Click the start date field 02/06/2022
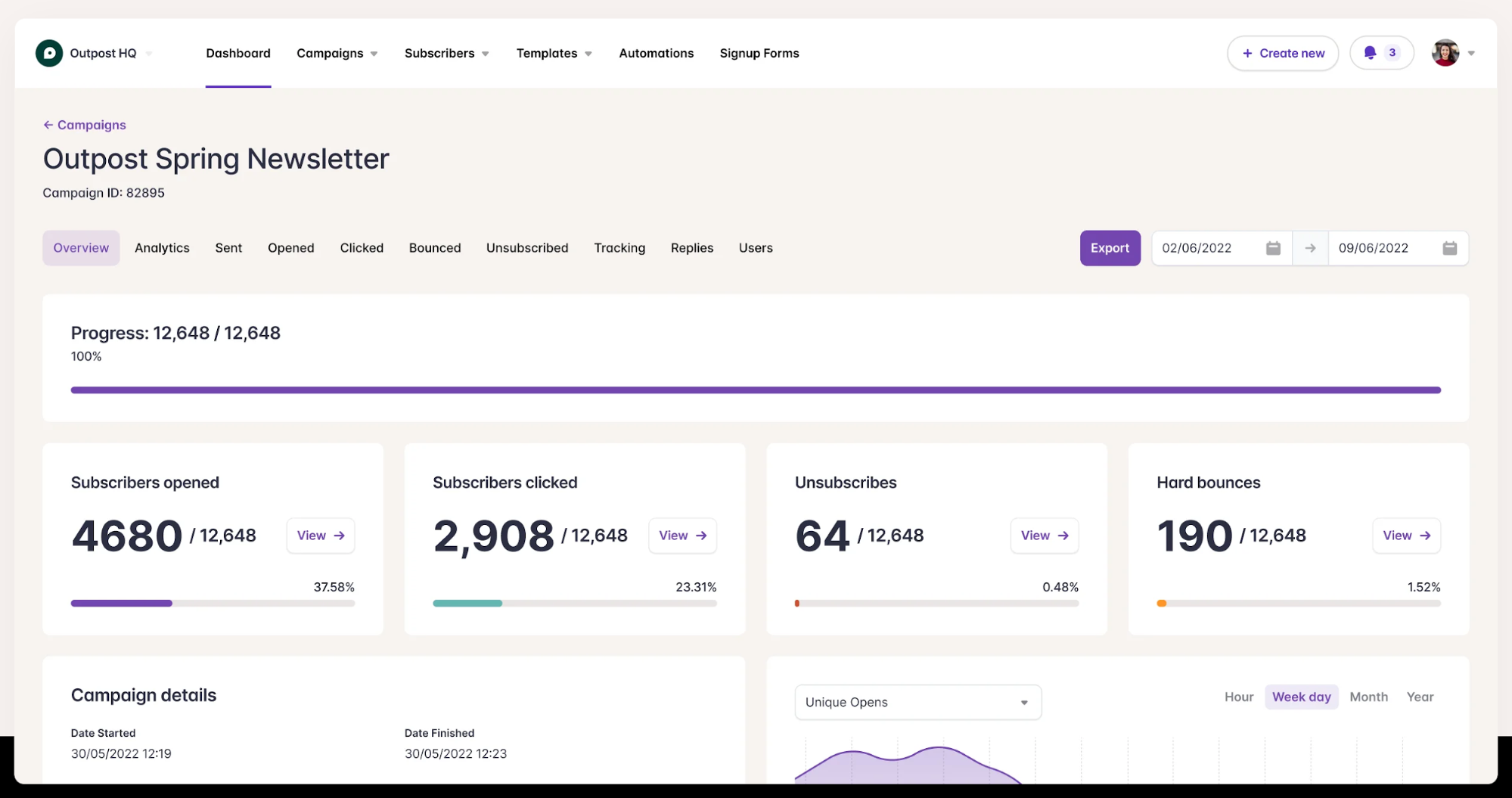This screenshot has width=1512, height=798. pyautogui.click(x=1222, y=248)
